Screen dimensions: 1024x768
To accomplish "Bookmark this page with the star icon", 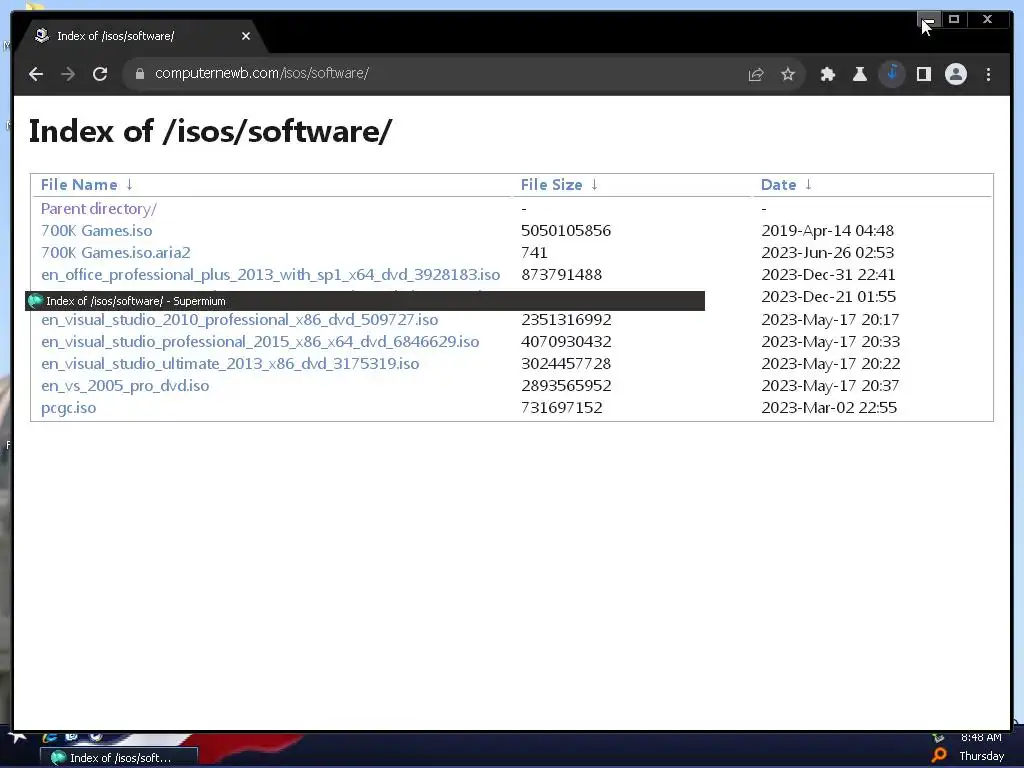I will (x=788, y=74).
